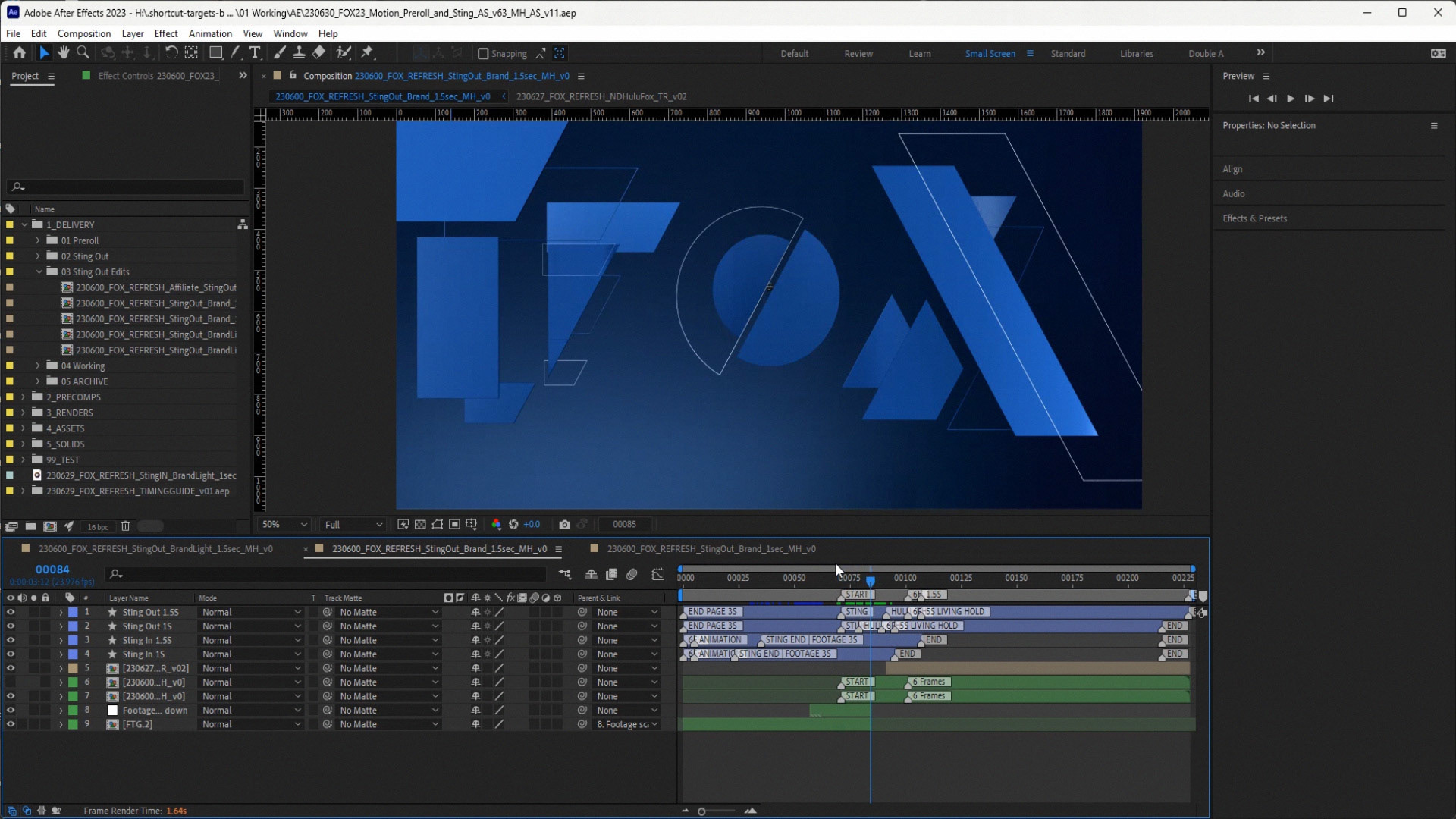Screen dimensions: 1456x819
Task: Select the Type tool
Action: [x=255, y=52]
